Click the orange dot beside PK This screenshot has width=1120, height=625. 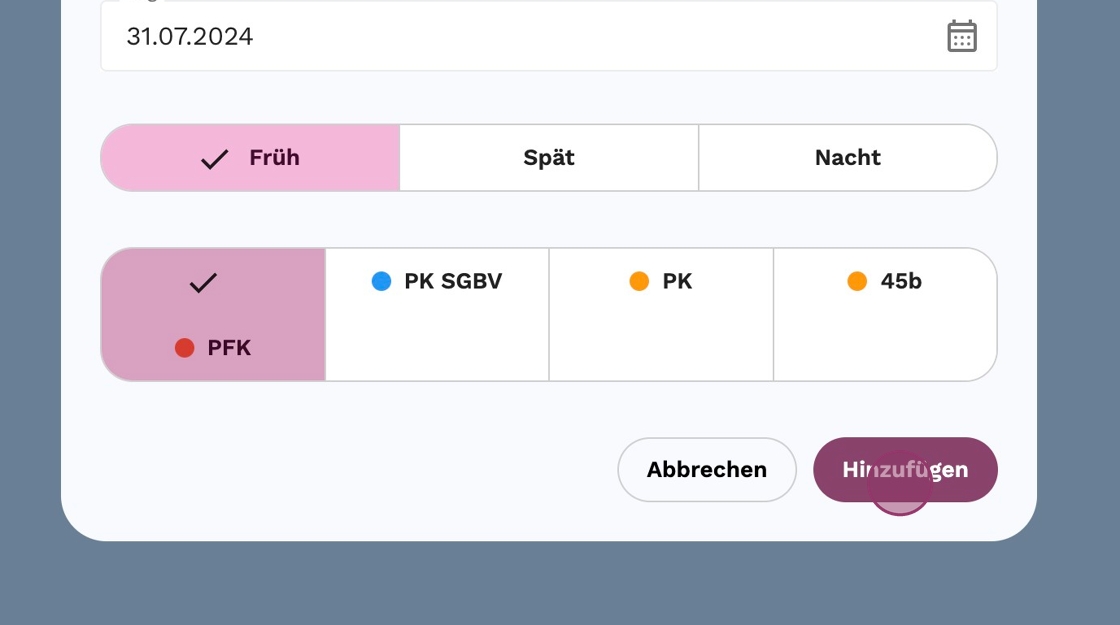pos(639,282)
